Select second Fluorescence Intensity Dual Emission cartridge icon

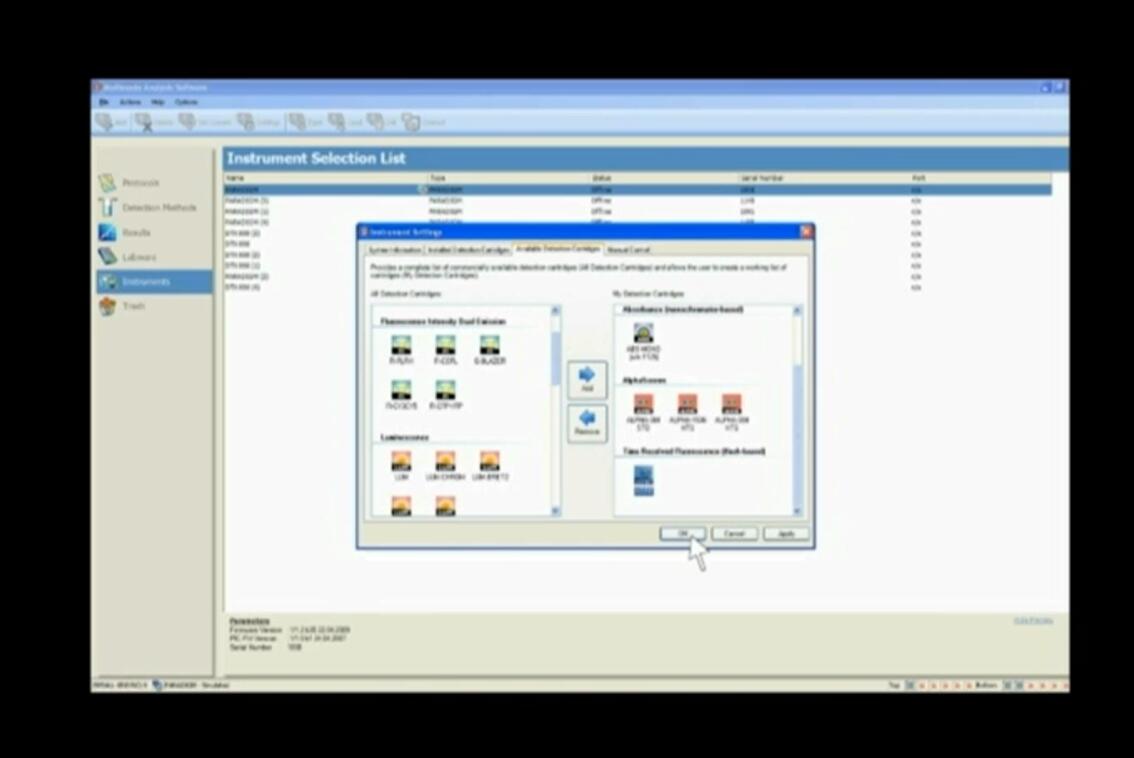point(446,350)
